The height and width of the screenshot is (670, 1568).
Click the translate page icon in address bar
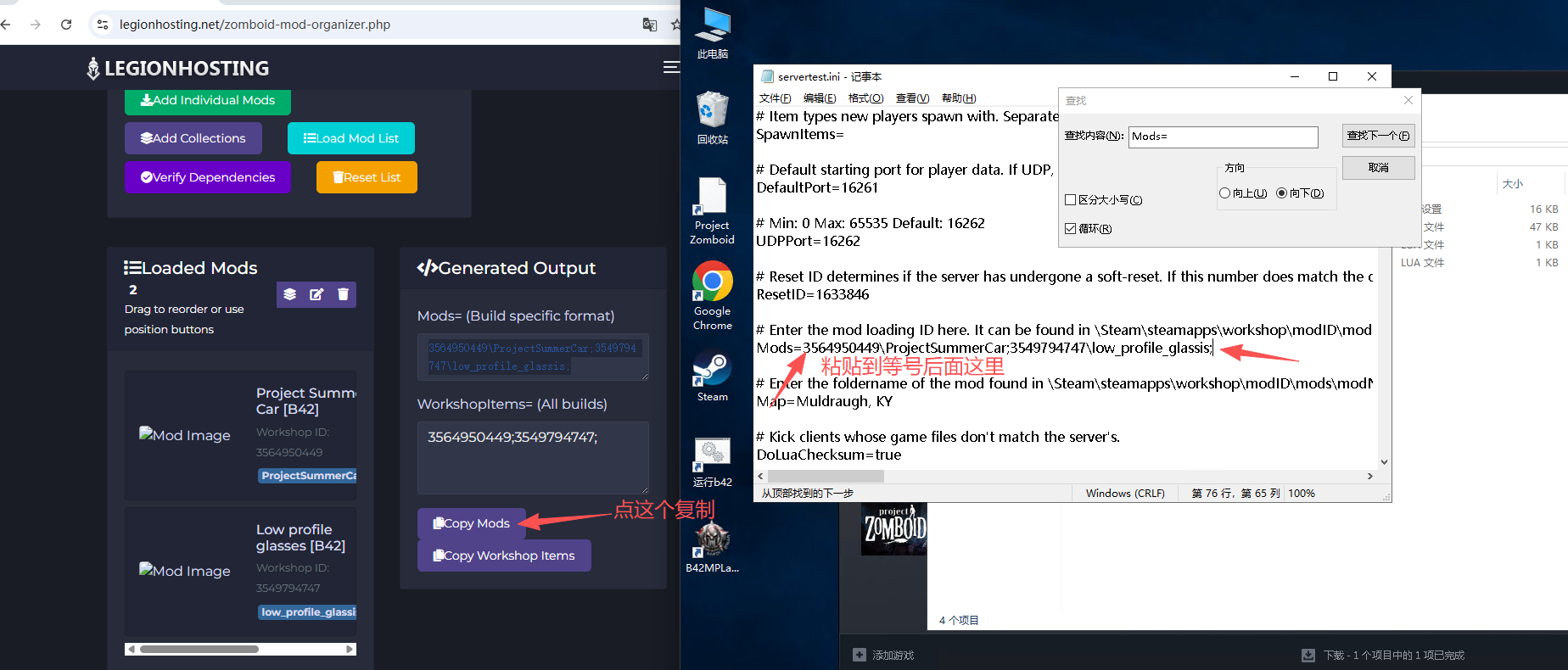pyautogui.click(x=650, y=25)
